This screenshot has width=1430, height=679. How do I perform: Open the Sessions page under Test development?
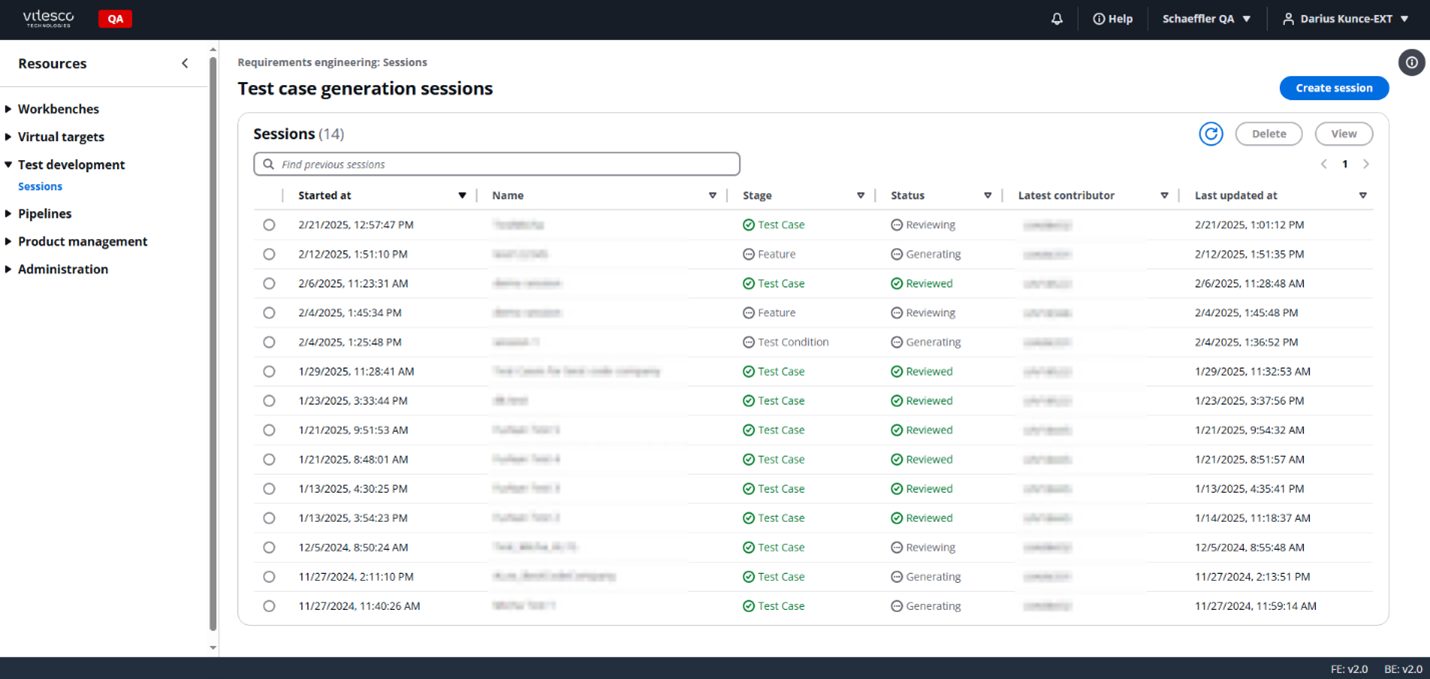tap(40, 186)
